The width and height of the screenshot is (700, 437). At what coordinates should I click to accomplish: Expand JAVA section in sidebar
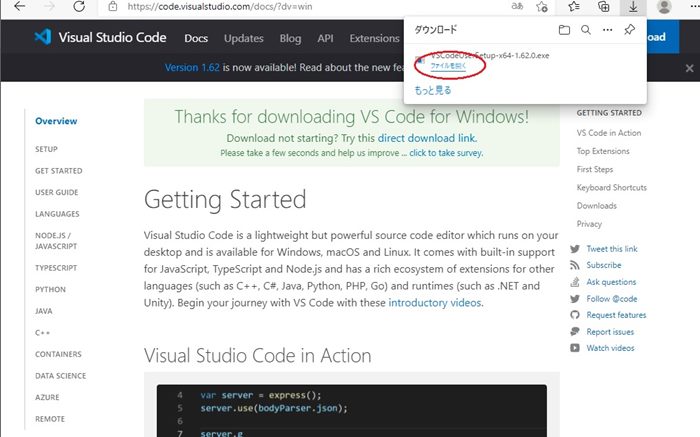[44, 311]
